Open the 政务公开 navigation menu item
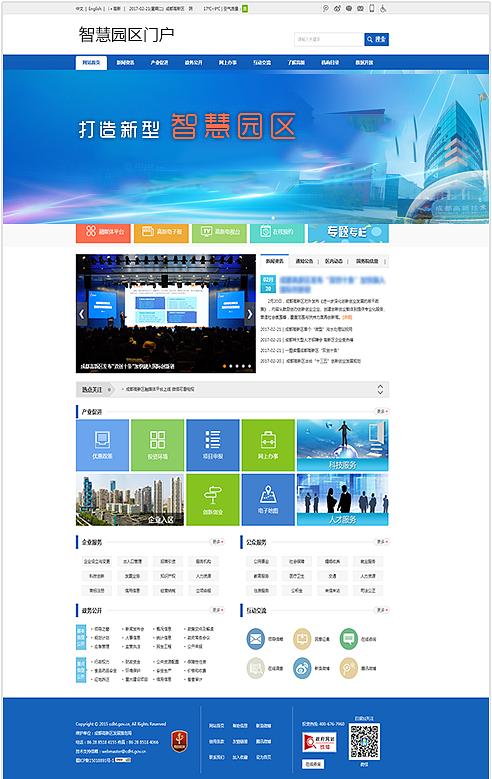492x779 pixels. (193, 63)
